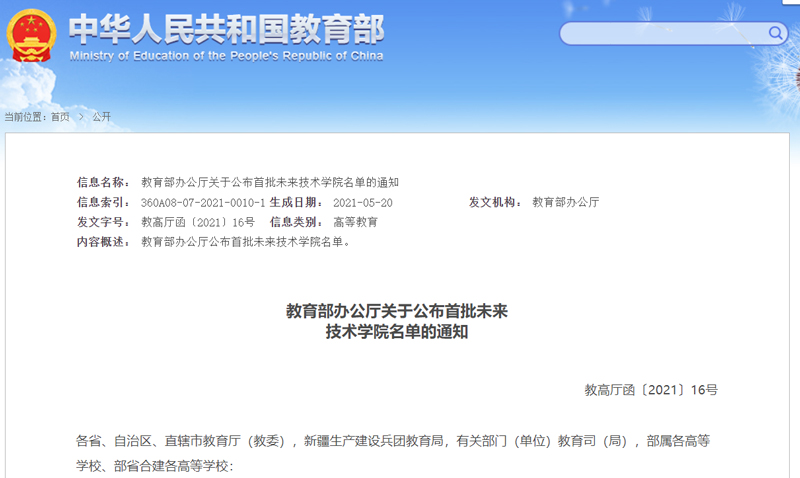
Task: Click the breadcrumb separator arrow
Action: point(81,117)
